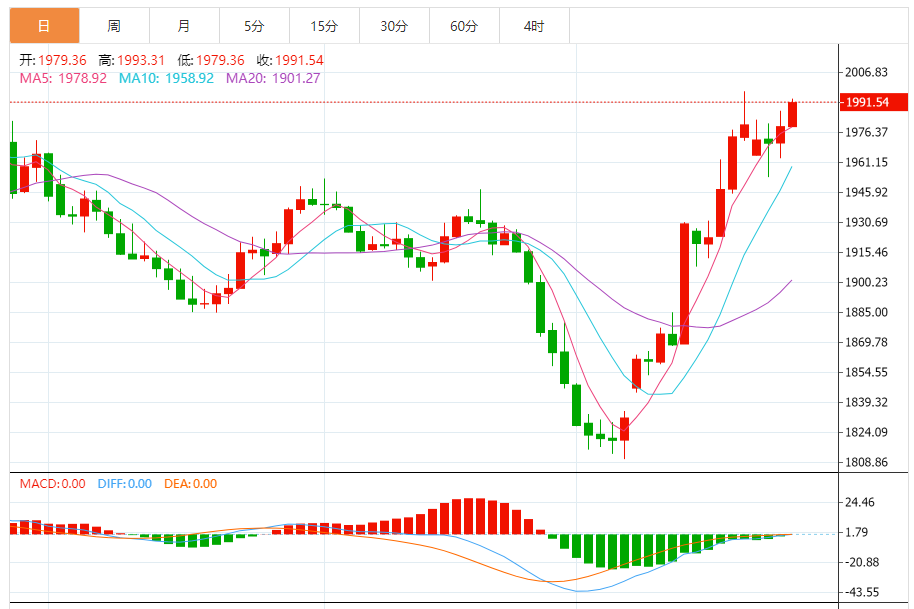Click the 收:1991.54 close price text

(x=290, y=60)
